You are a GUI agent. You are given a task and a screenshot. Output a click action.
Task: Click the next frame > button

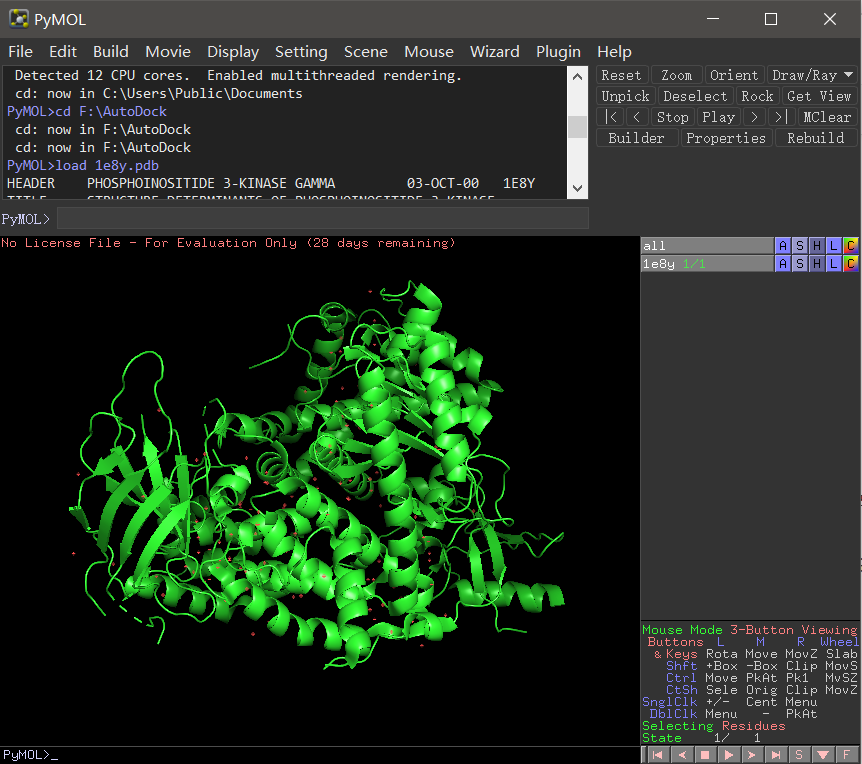pos(755,117)
